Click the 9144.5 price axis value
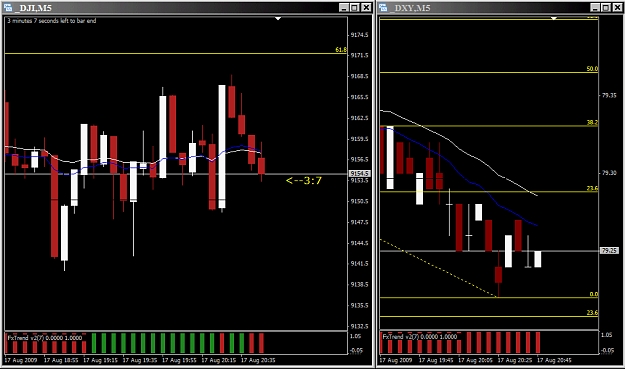Image resolution: width=625 pixels, height=369 pixels. point(359,243)
